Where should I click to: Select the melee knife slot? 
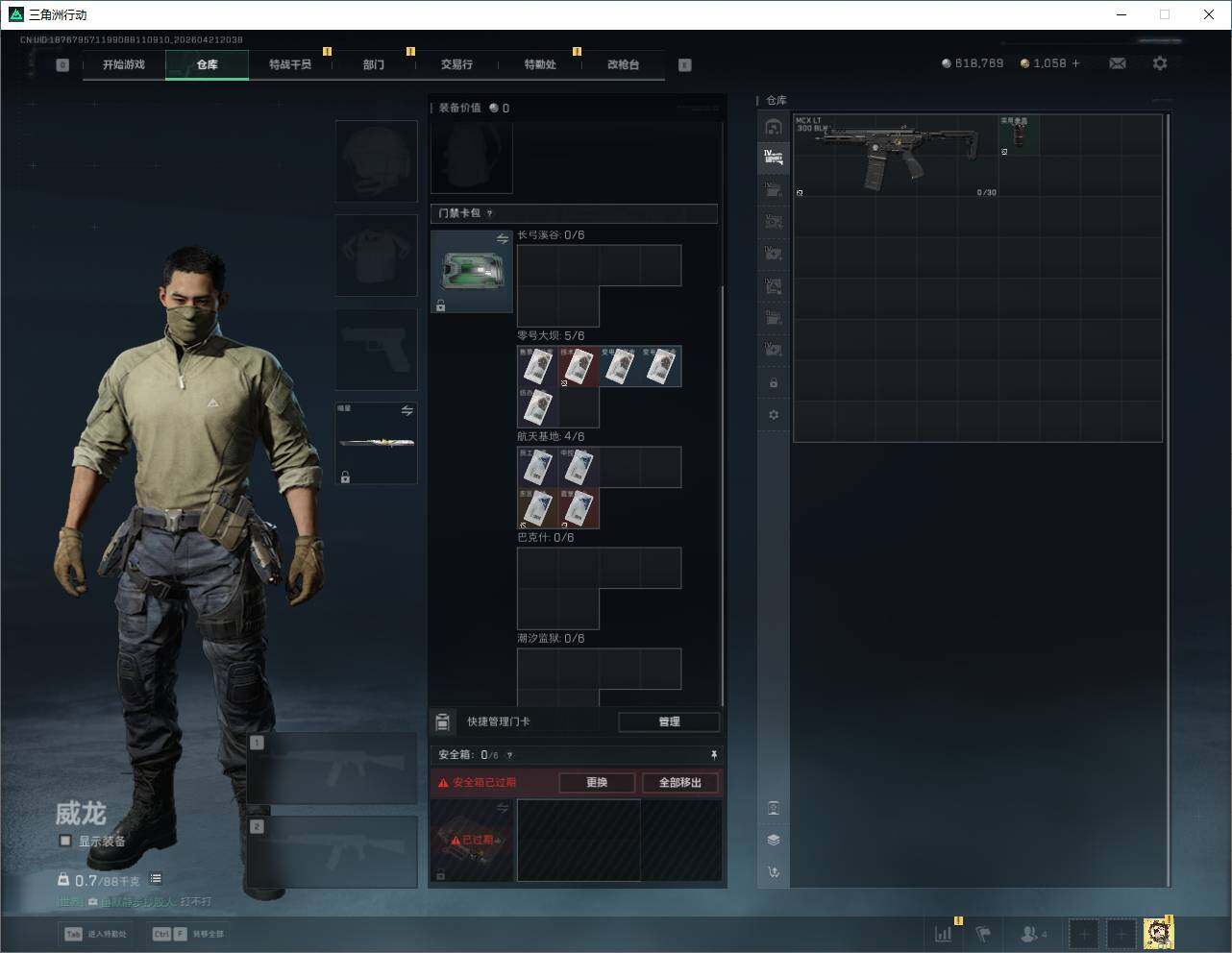[x=377, y=443]
